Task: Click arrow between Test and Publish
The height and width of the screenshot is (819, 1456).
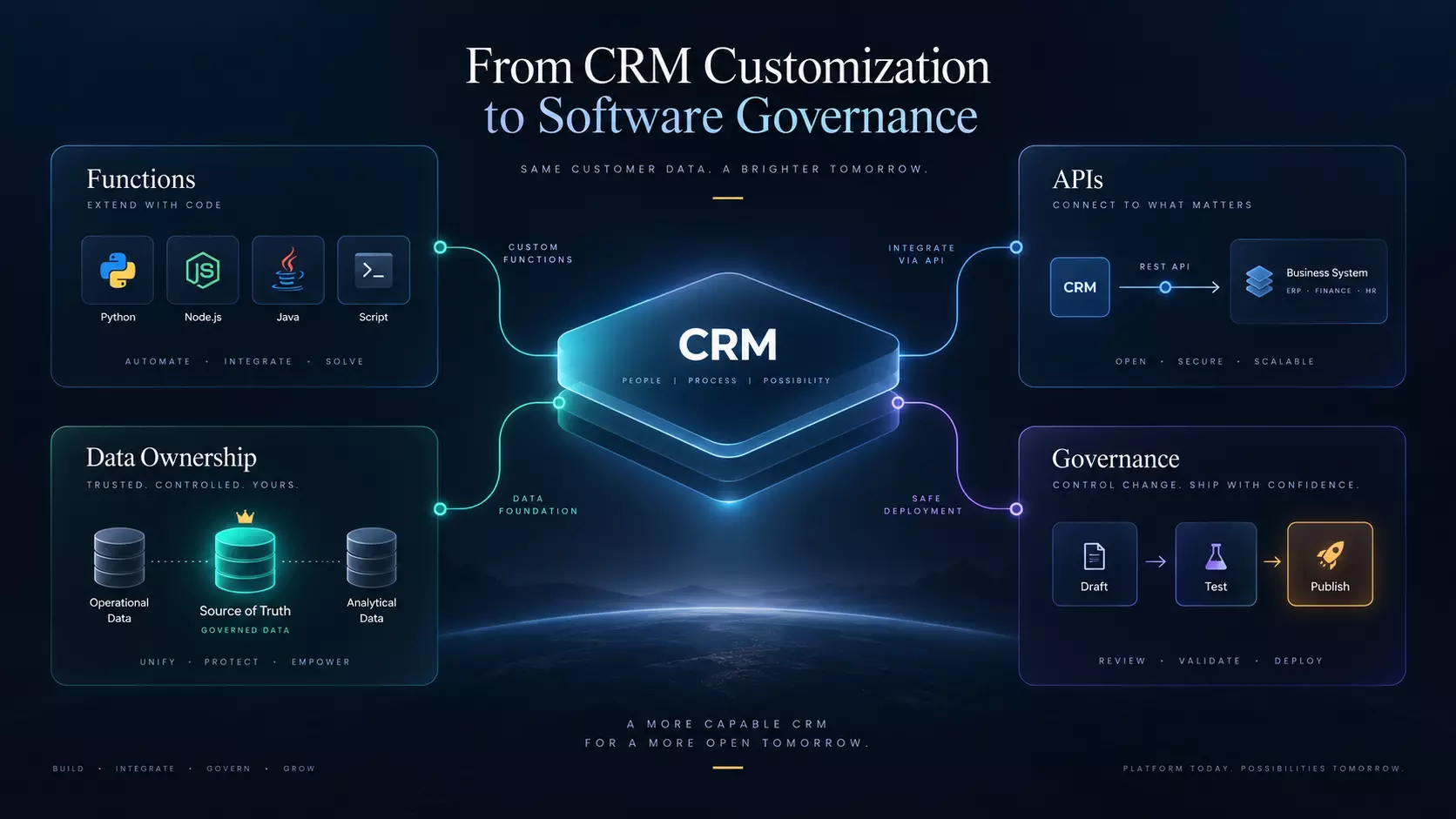Action: pos(1272,562)
